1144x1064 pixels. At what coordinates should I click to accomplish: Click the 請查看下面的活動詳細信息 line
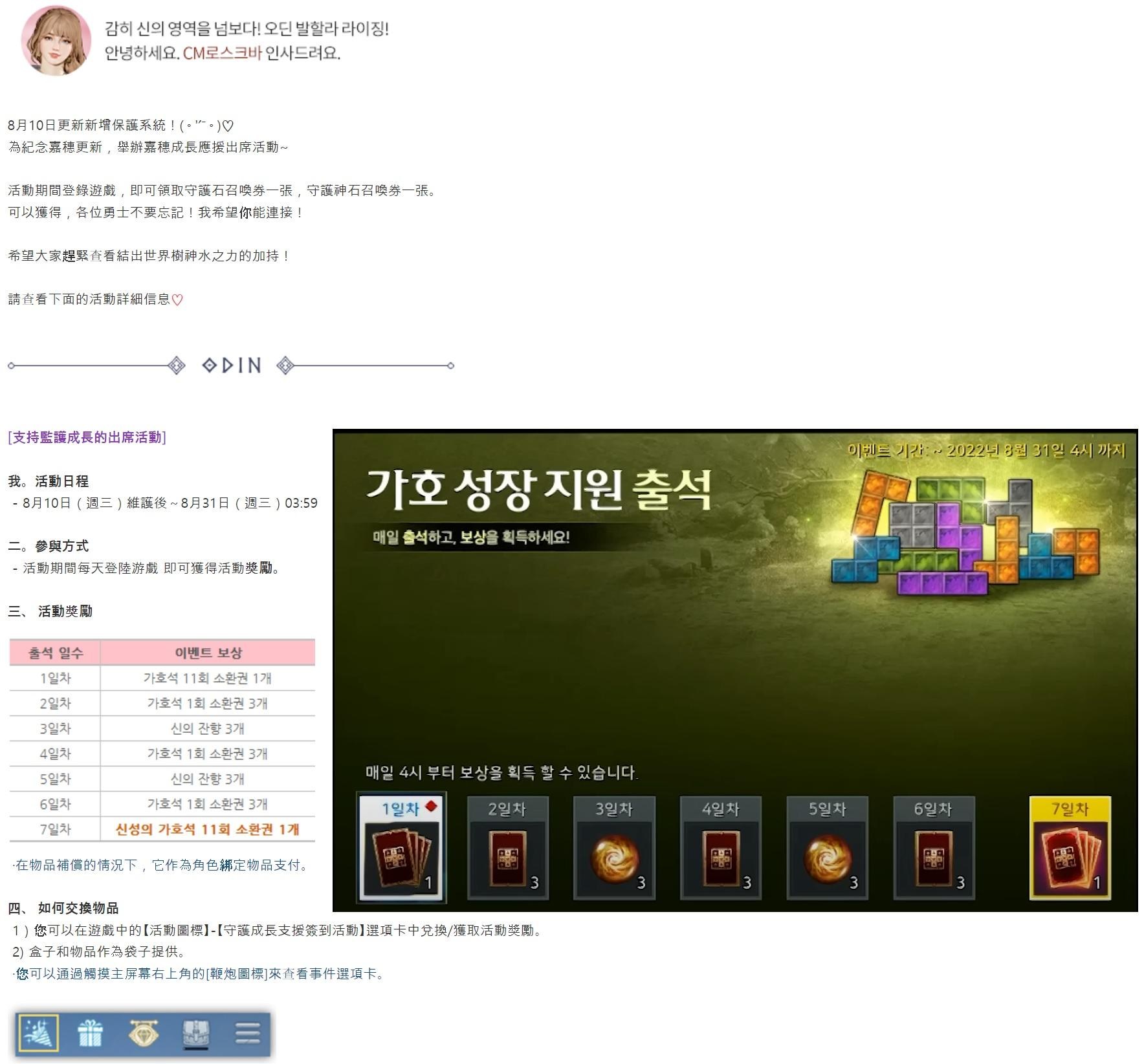click(96, 299)
